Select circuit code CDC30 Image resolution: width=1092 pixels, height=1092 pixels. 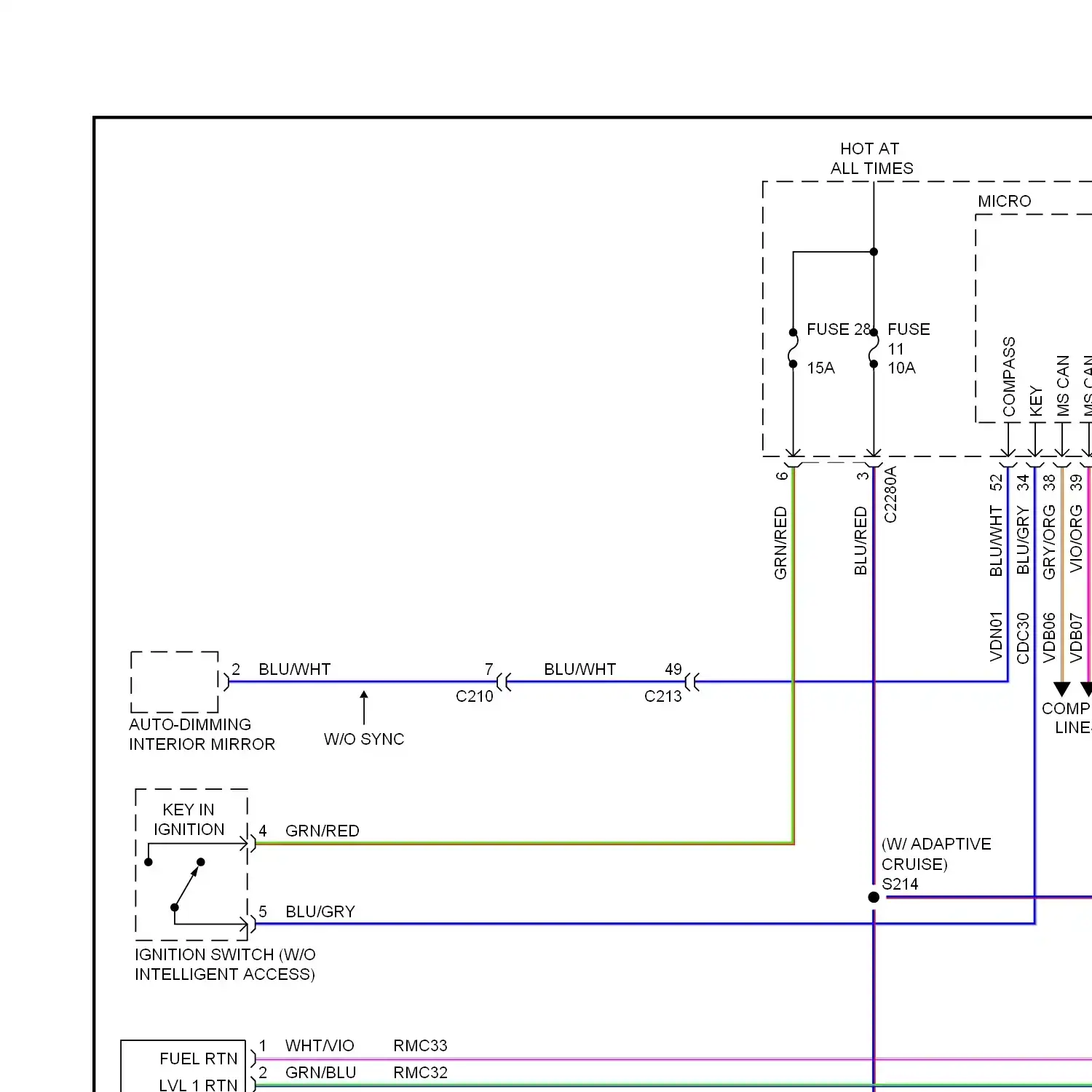[1023, 638]
